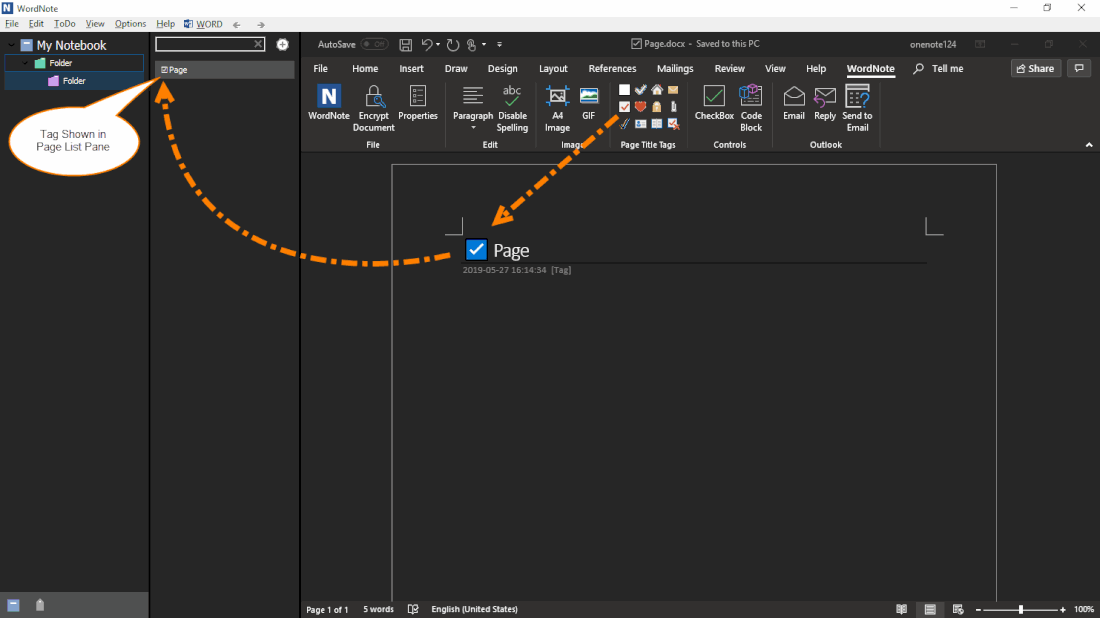
Task: Redo with the circular arrow icon
Action: tap(453, 44)
